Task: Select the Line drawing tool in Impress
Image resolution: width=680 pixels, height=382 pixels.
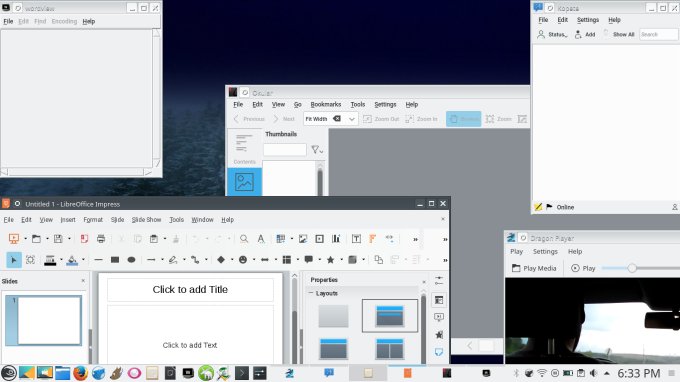Action: [98, 260]
